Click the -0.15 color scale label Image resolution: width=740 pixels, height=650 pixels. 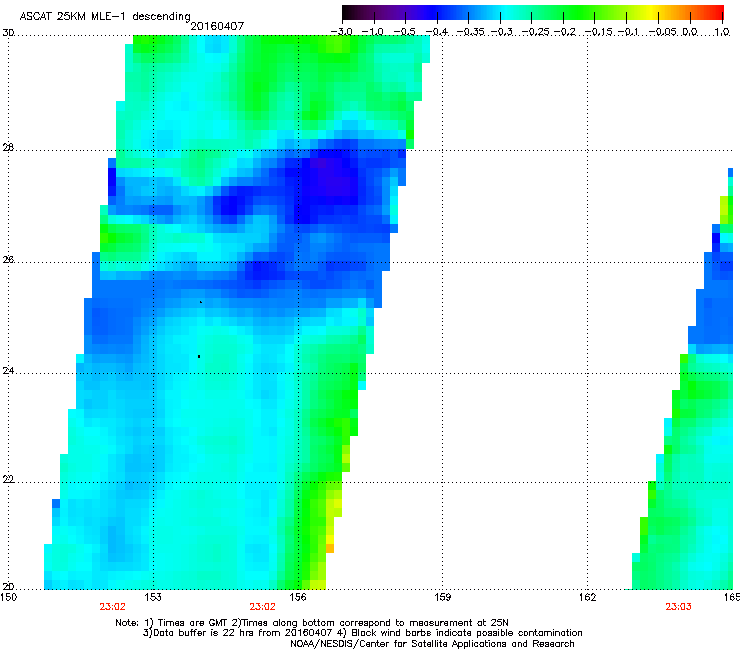599,32
